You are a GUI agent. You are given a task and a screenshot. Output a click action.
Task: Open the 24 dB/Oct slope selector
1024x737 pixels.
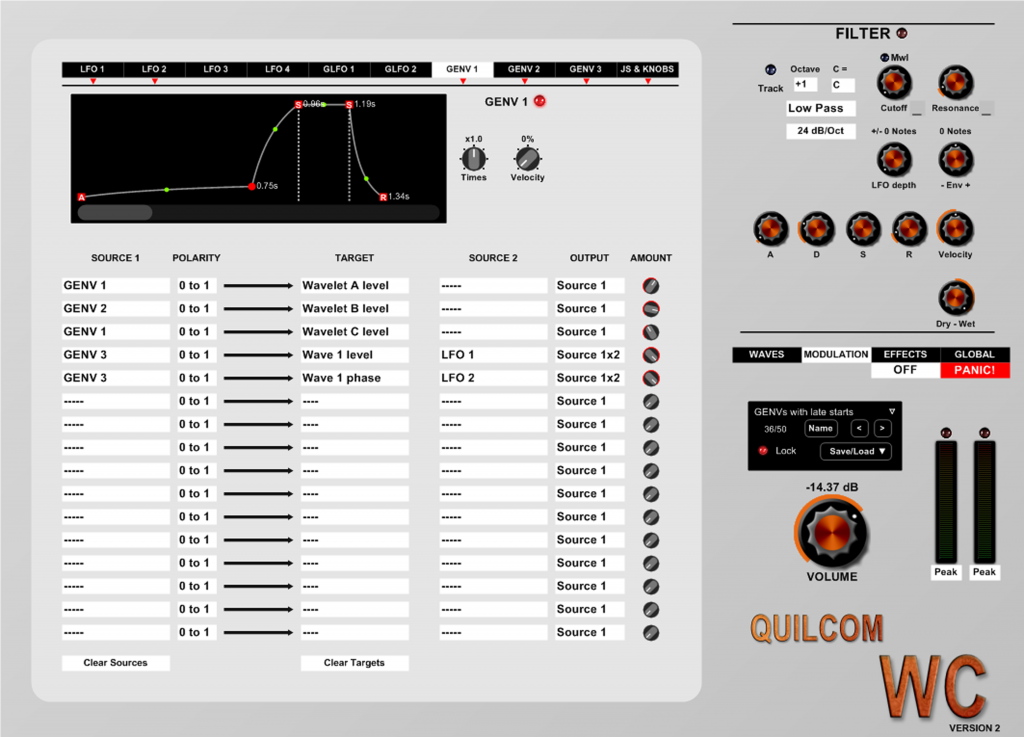click(x=820, y=131)
